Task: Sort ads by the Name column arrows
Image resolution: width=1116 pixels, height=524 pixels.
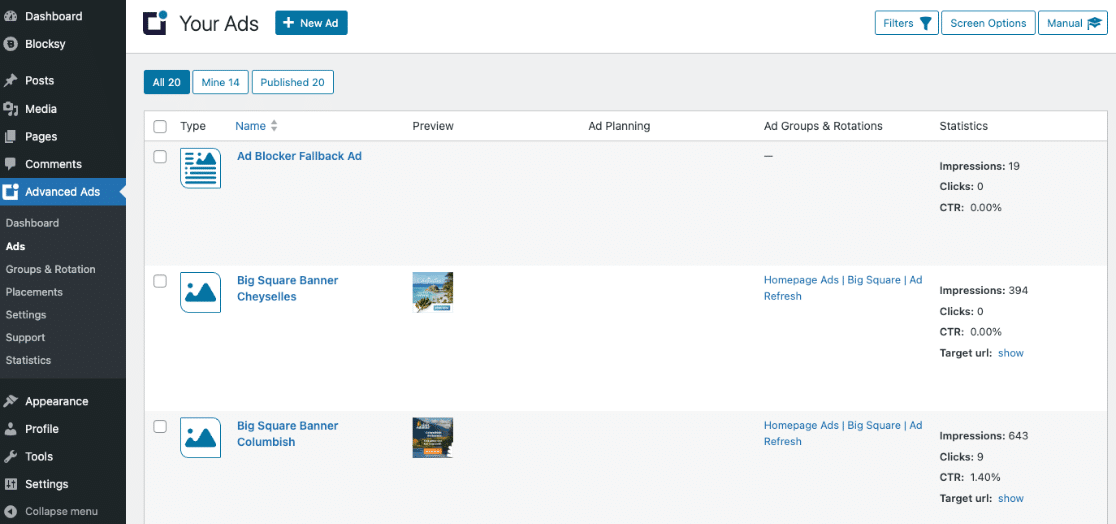Action: pos(274,126)
